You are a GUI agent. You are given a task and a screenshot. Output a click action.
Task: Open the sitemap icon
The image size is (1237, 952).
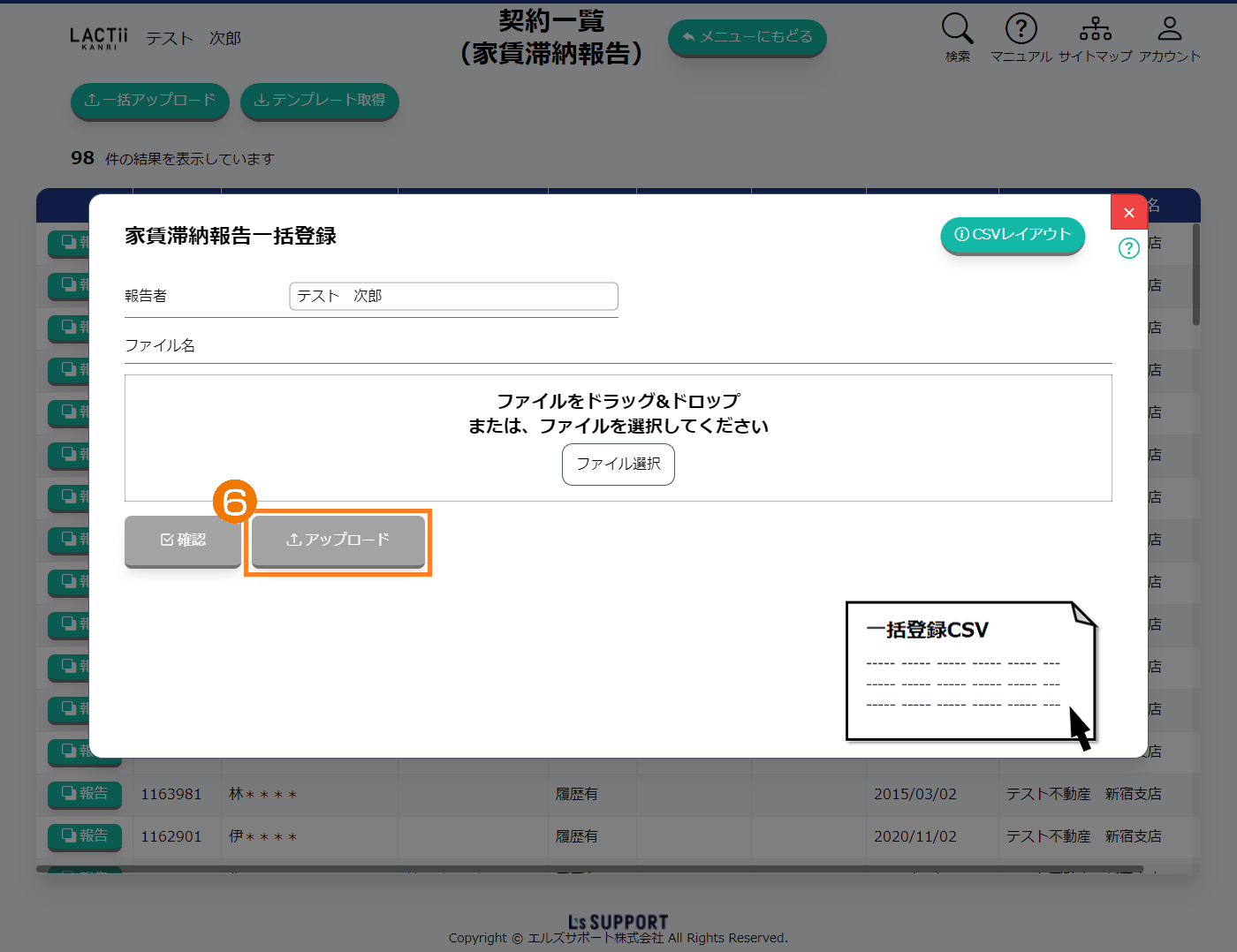1095,29
